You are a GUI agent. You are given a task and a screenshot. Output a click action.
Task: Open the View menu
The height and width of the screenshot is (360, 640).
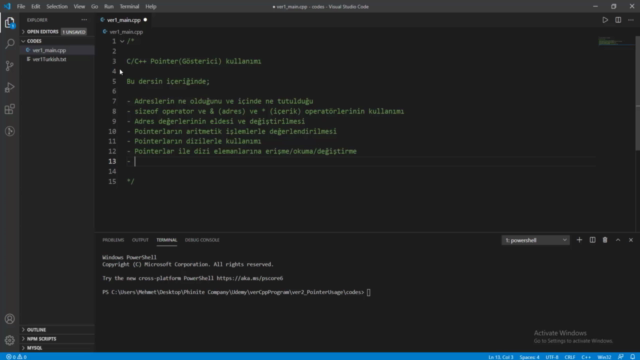point(79,7)
